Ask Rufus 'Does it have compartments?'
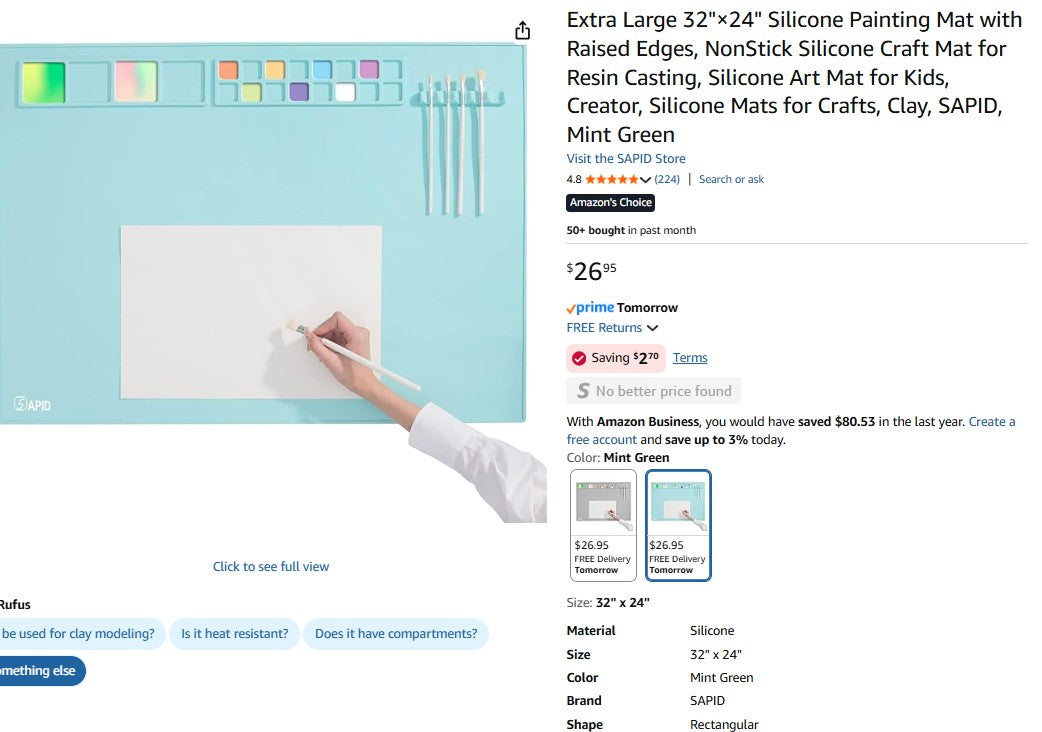1042x732 pixels. [x=396, y=634]
